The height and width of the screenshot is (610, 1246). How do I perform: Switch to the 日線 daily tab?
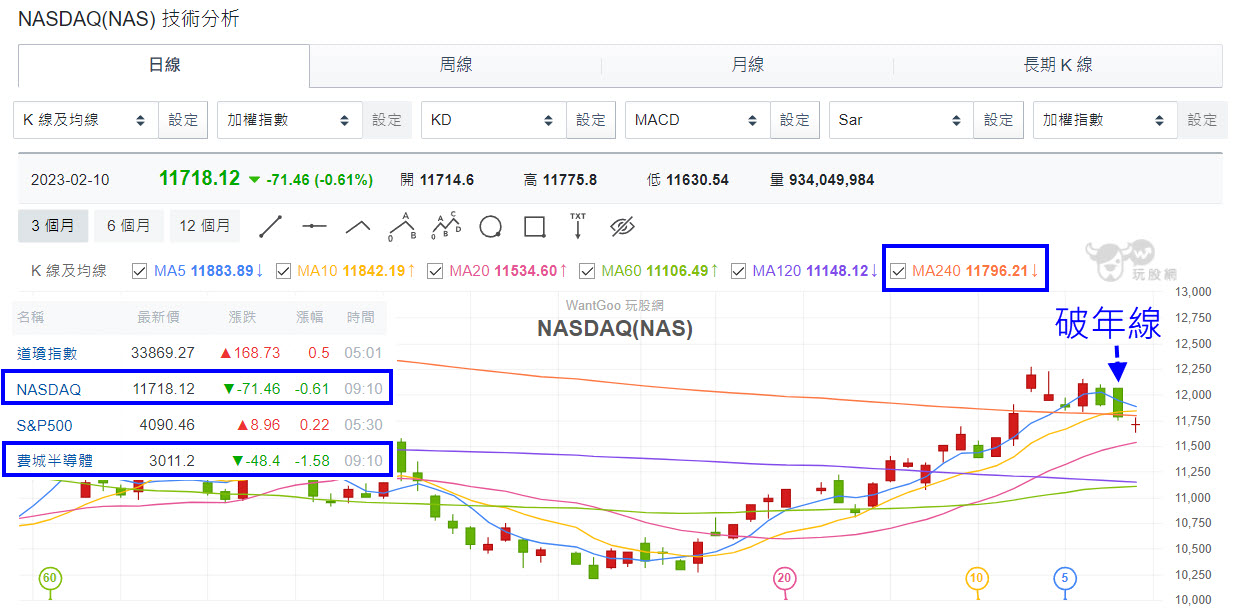point(164,65)
